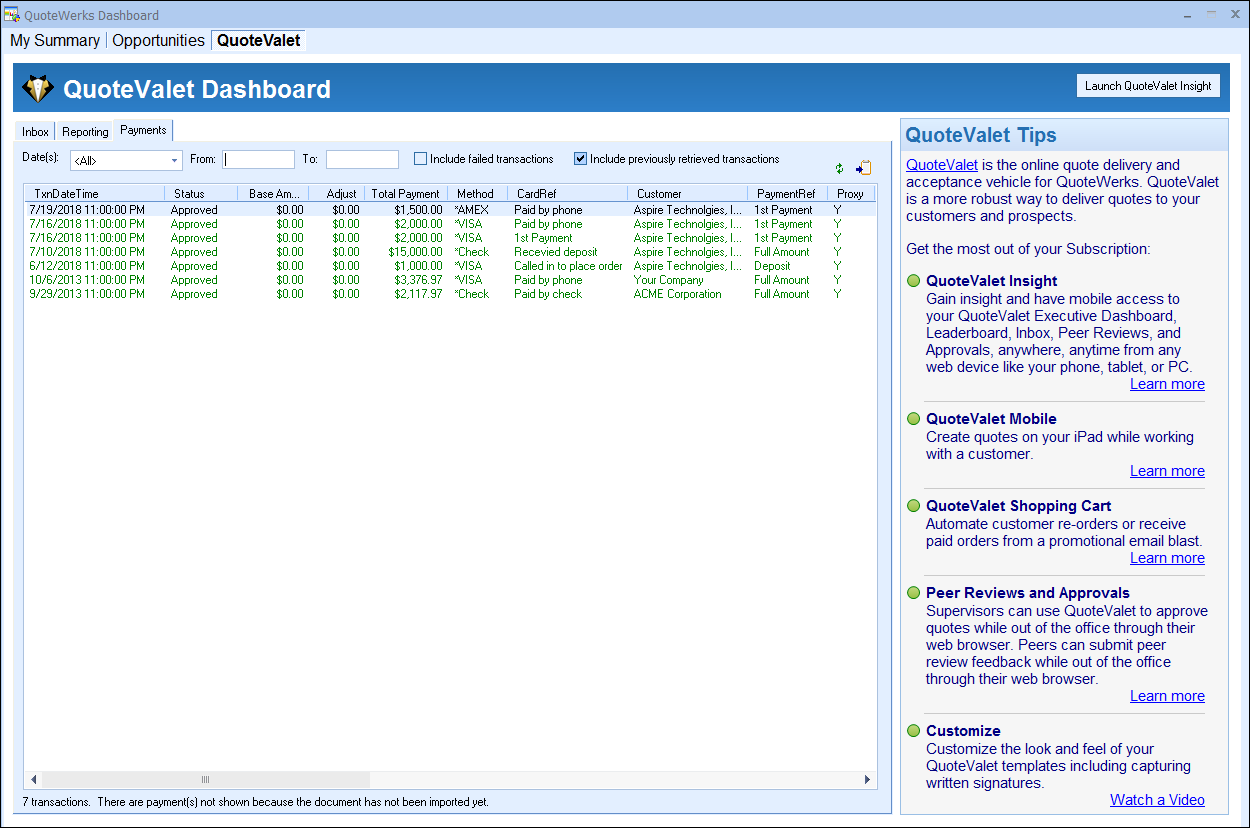Click the left scroll arrow of table
The image size is (1250, 828).
[33, 779]
